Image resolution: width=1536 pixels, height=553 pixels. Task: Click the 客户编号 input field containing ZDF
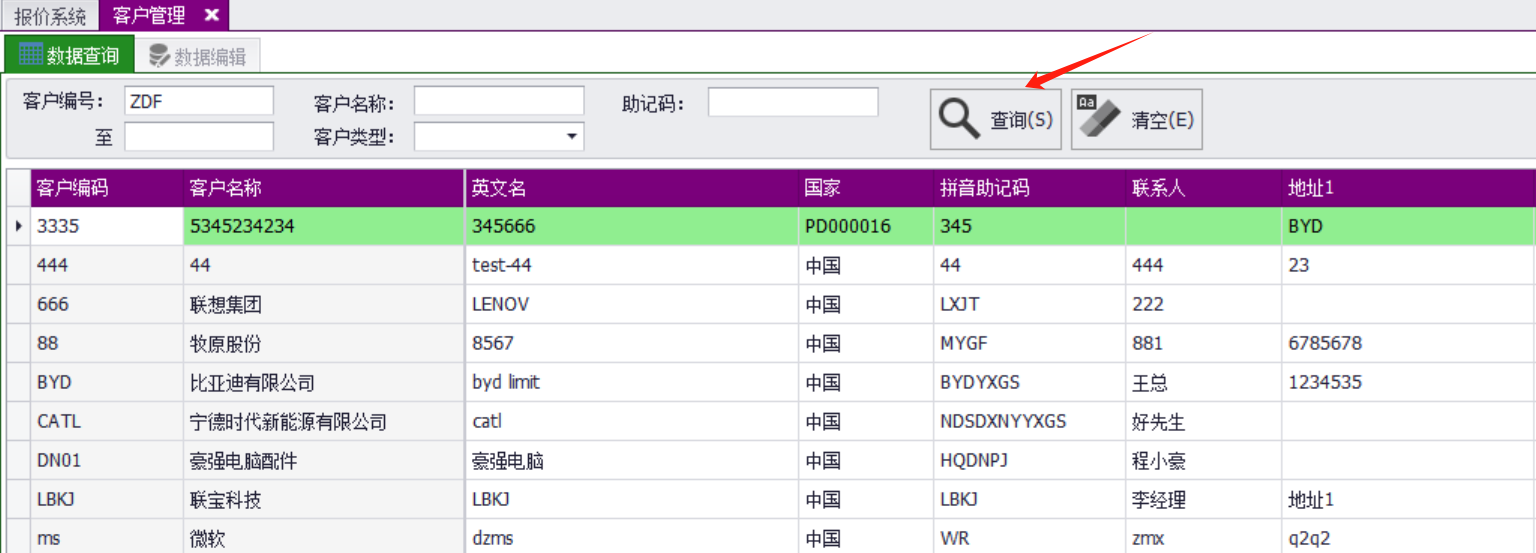[x=198, y=101]
